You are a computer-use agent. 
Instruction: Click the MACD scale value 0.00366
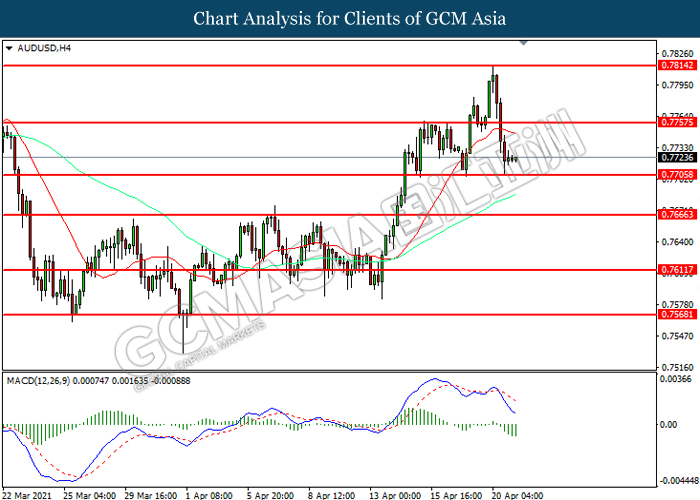click(675, 379)
